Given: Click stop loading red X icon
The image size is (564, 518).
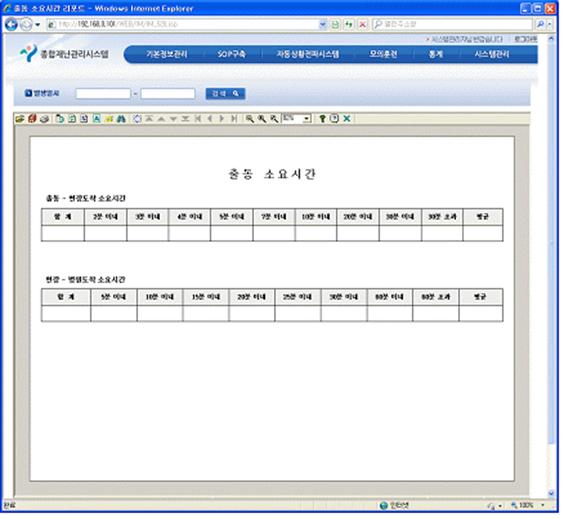Looking at the screenshot, I should click(363, 24).
